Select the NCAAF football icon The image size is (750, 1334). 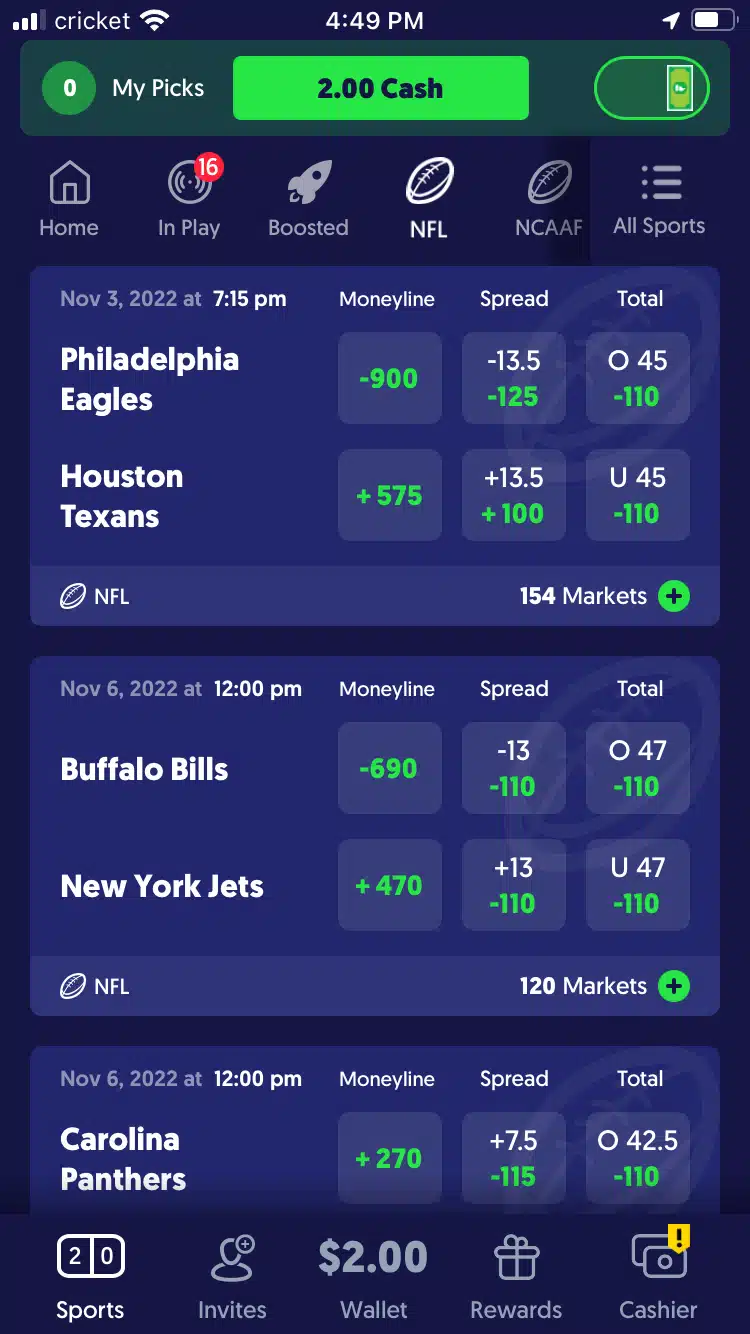click(x=549, y=183)
